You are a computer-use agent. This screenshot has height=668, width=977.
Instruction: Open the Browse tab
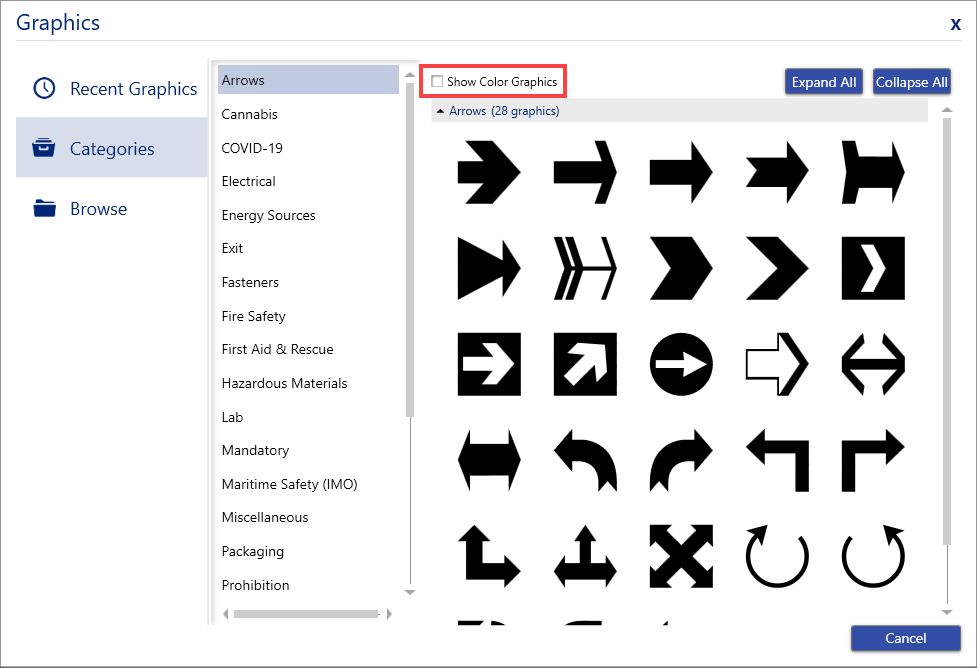click(x=98, y=209)
